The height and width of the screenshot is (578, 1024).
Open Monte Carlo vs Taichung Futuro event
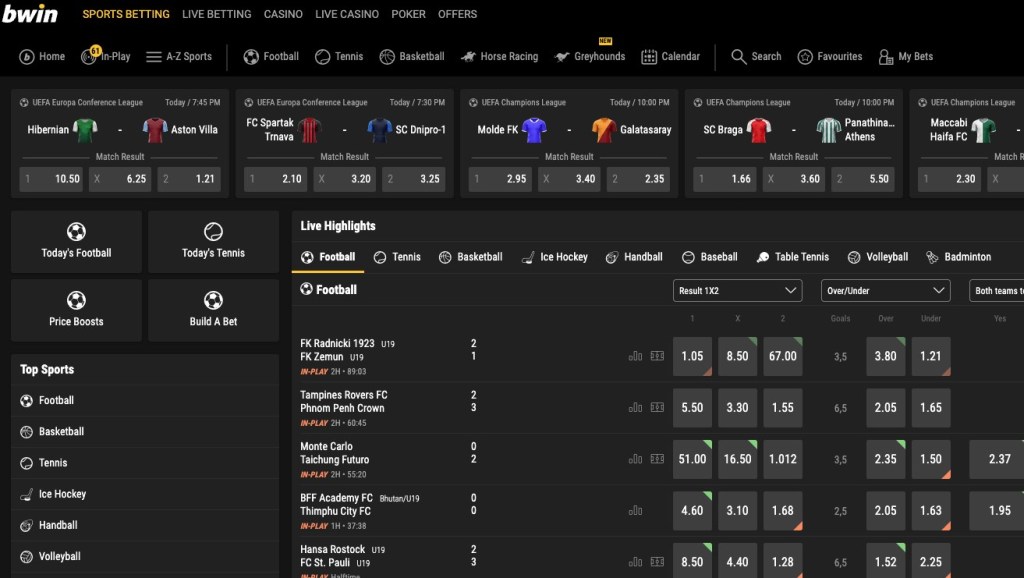[x=334, y=453]
